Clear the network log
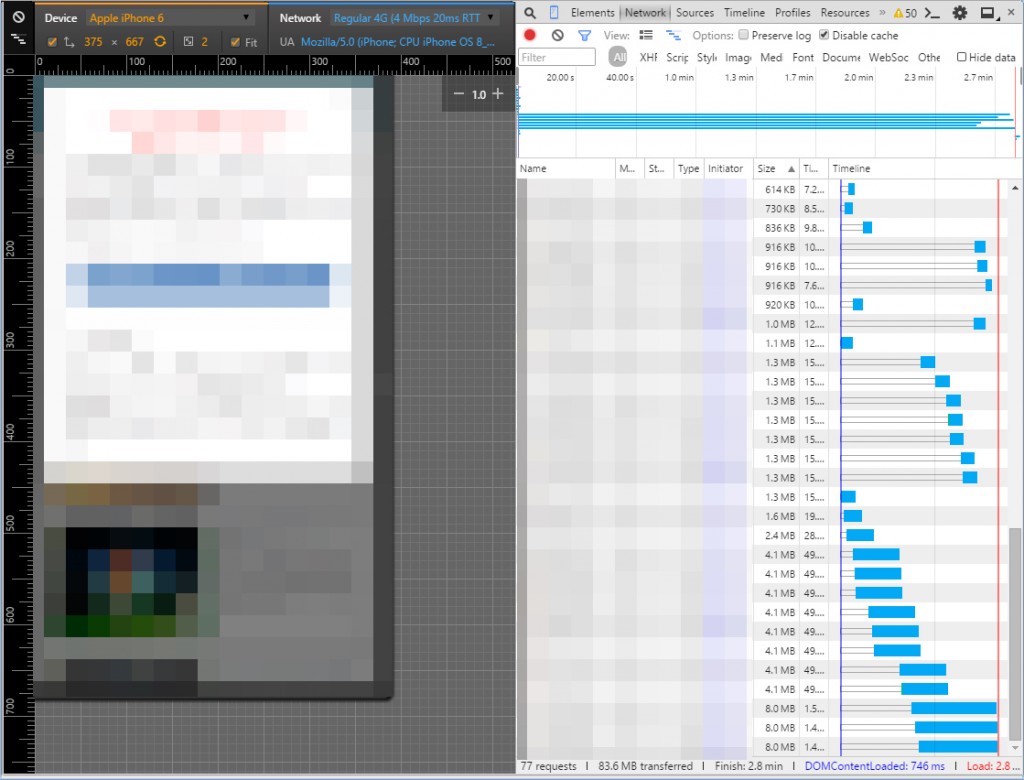The height and width of the screenshot is (780, 1024). (558, 35)
